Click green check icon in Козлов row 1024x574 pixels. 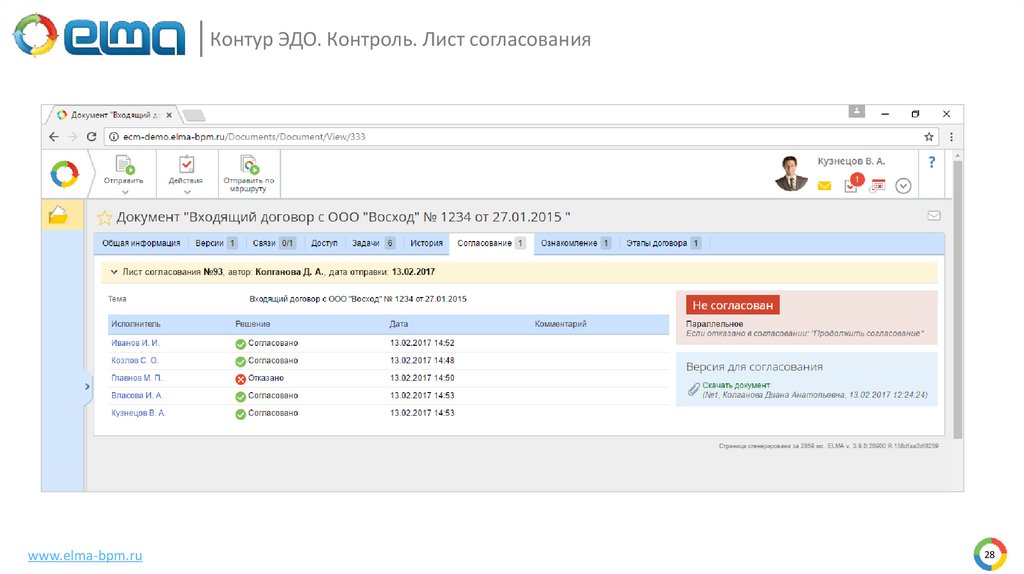[x=240, y=361]
